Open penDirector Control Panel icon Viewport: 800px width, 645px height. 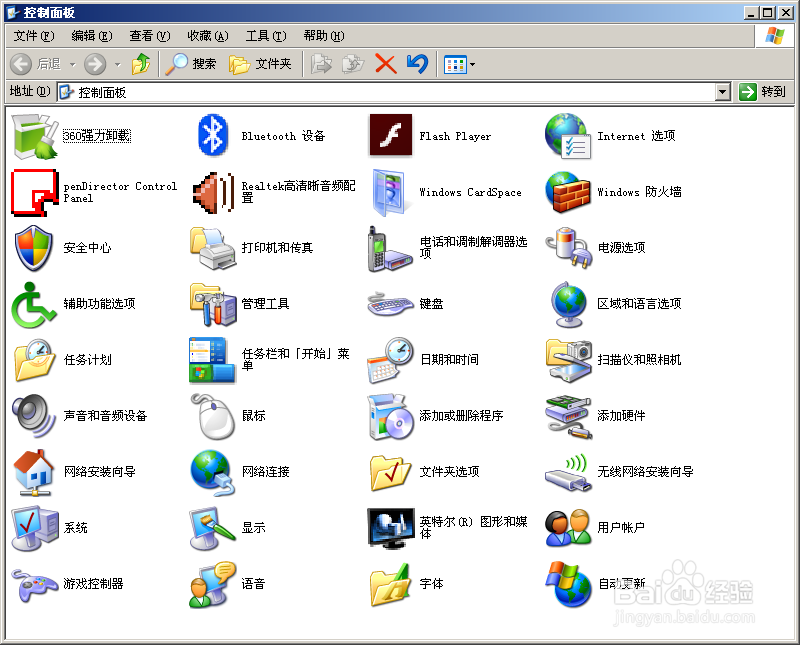(35, 192)
